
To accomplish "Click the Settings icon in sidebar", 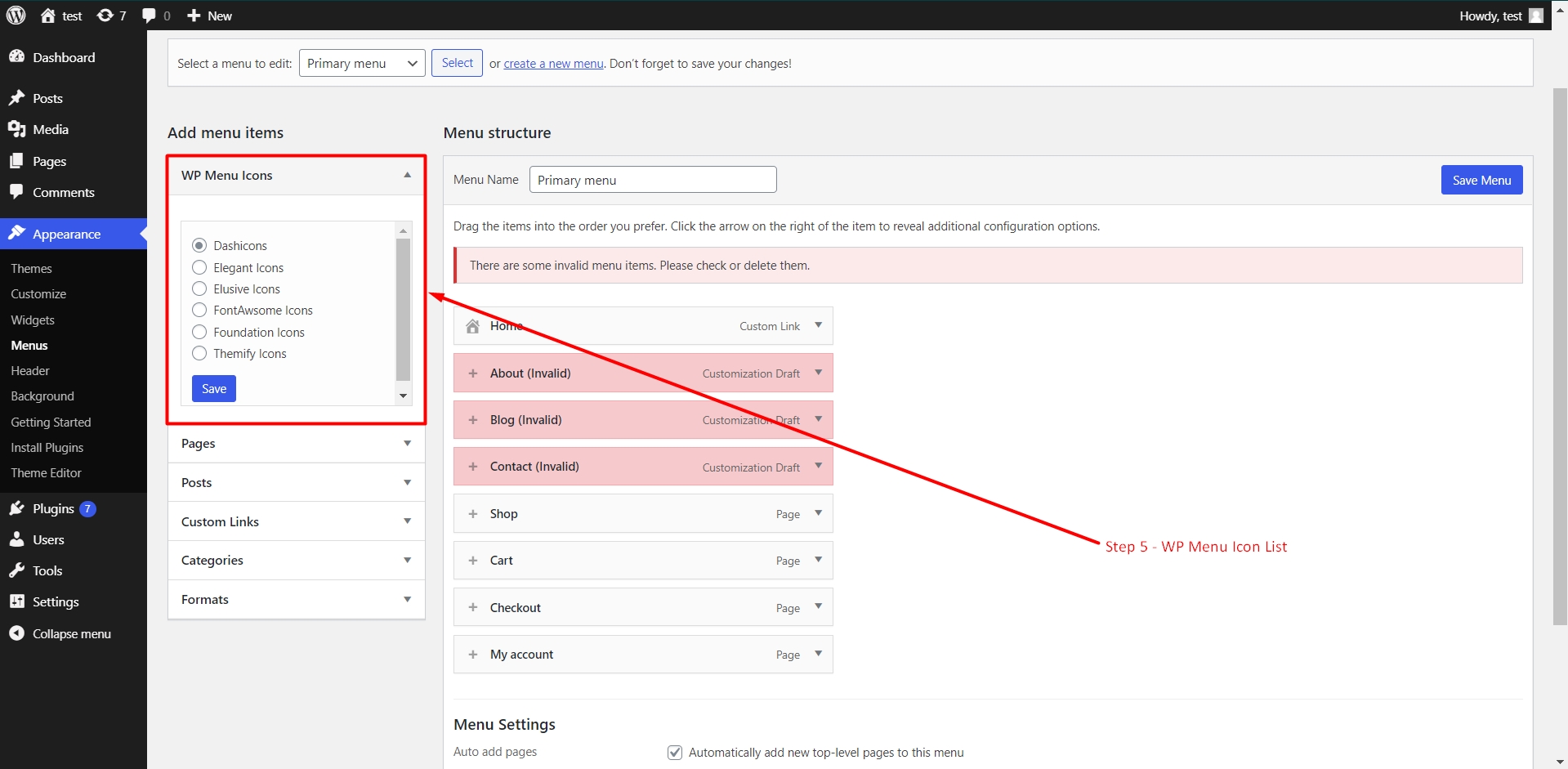I will tap(16, 601).
